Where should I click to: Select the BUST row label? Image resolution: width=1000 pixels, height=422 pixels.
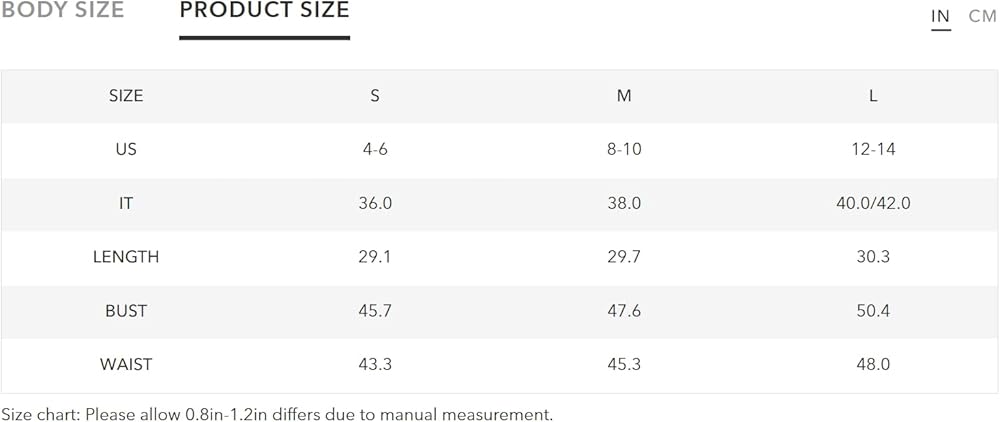(x=126, y=311)
